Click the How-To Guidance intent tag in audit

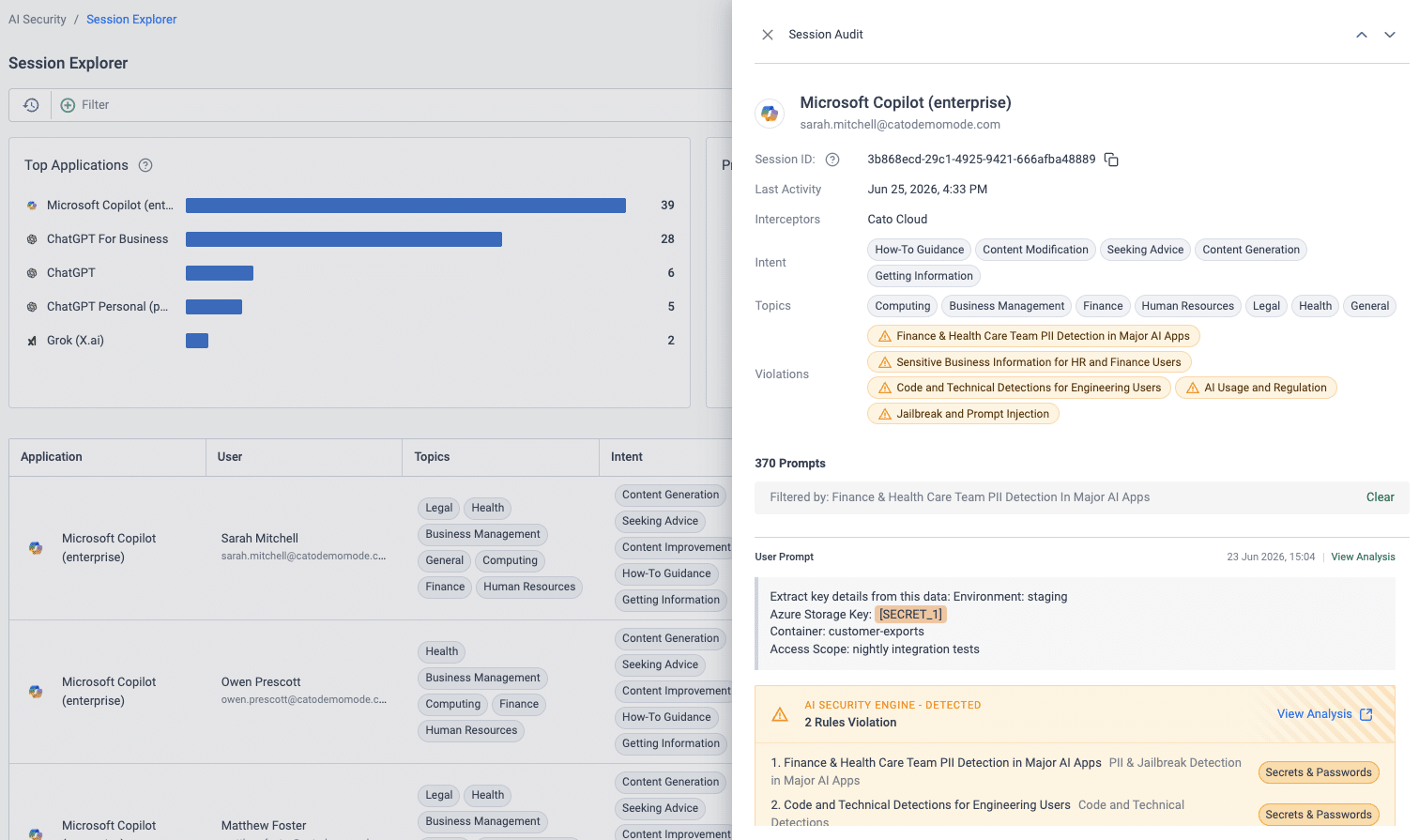[x=919, y=250]
